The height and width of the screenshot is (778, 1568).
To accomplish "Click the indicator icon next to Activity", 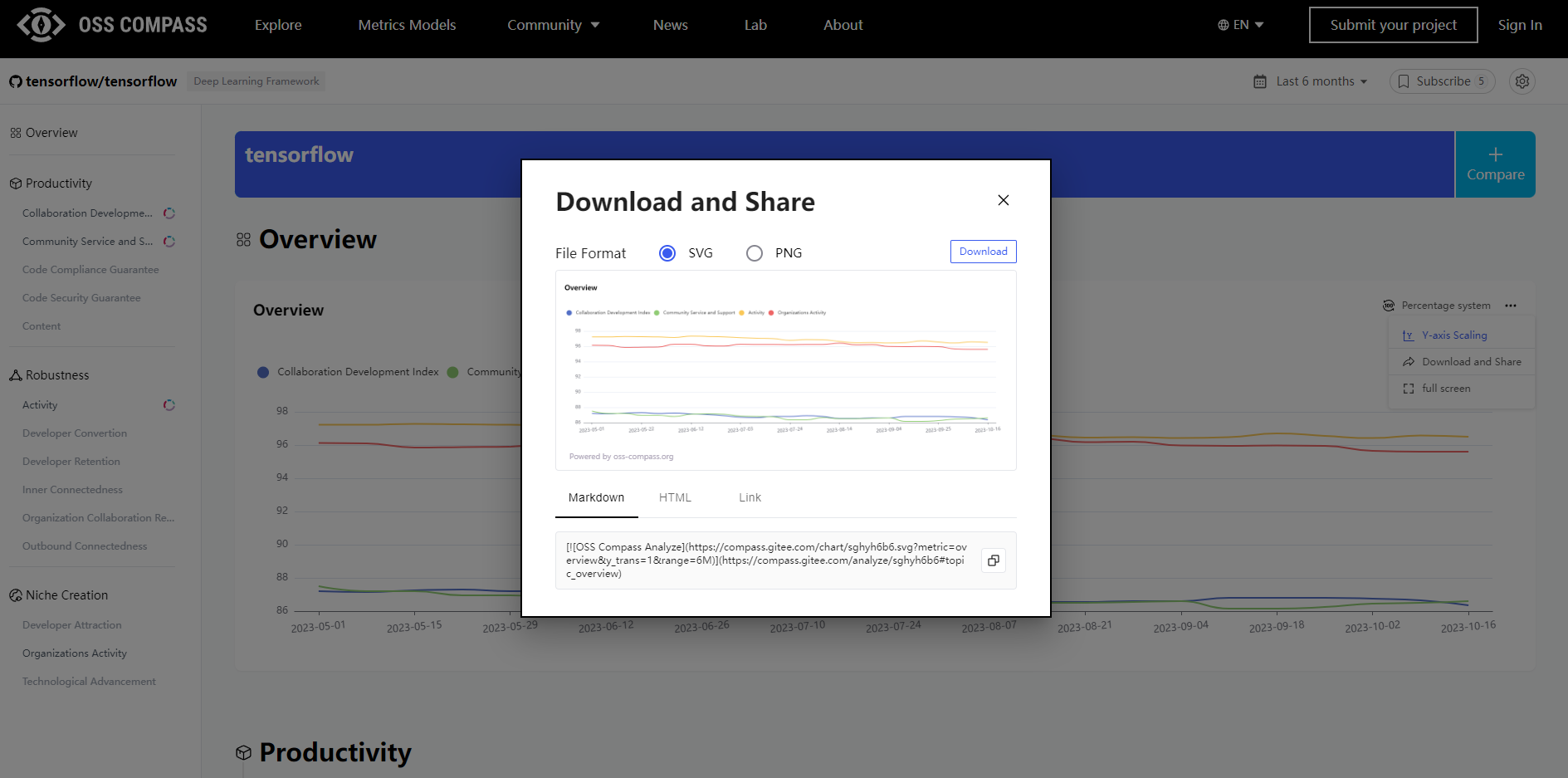I will pos(169,405).
